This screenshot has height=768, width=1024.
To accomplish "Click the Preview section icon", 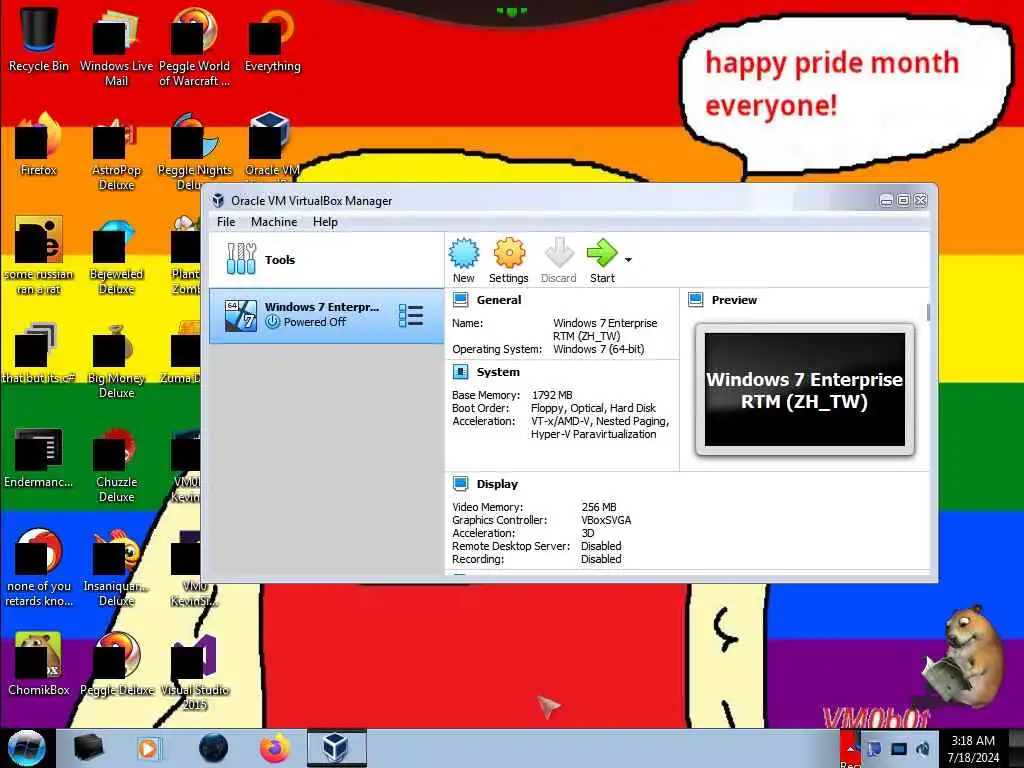I will coord(696,300).
